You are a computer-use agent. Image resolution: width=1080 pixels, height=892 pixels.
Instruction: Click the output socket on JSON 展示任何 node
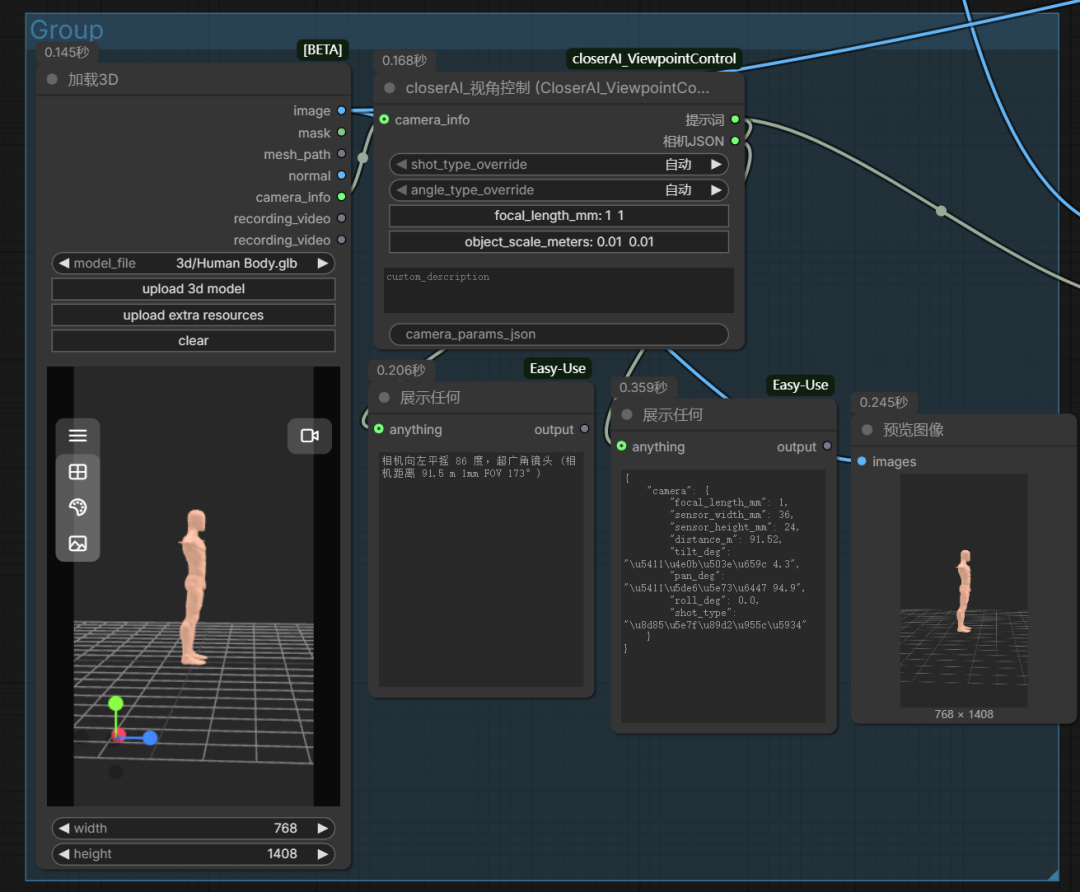click(x=827, y=446)
